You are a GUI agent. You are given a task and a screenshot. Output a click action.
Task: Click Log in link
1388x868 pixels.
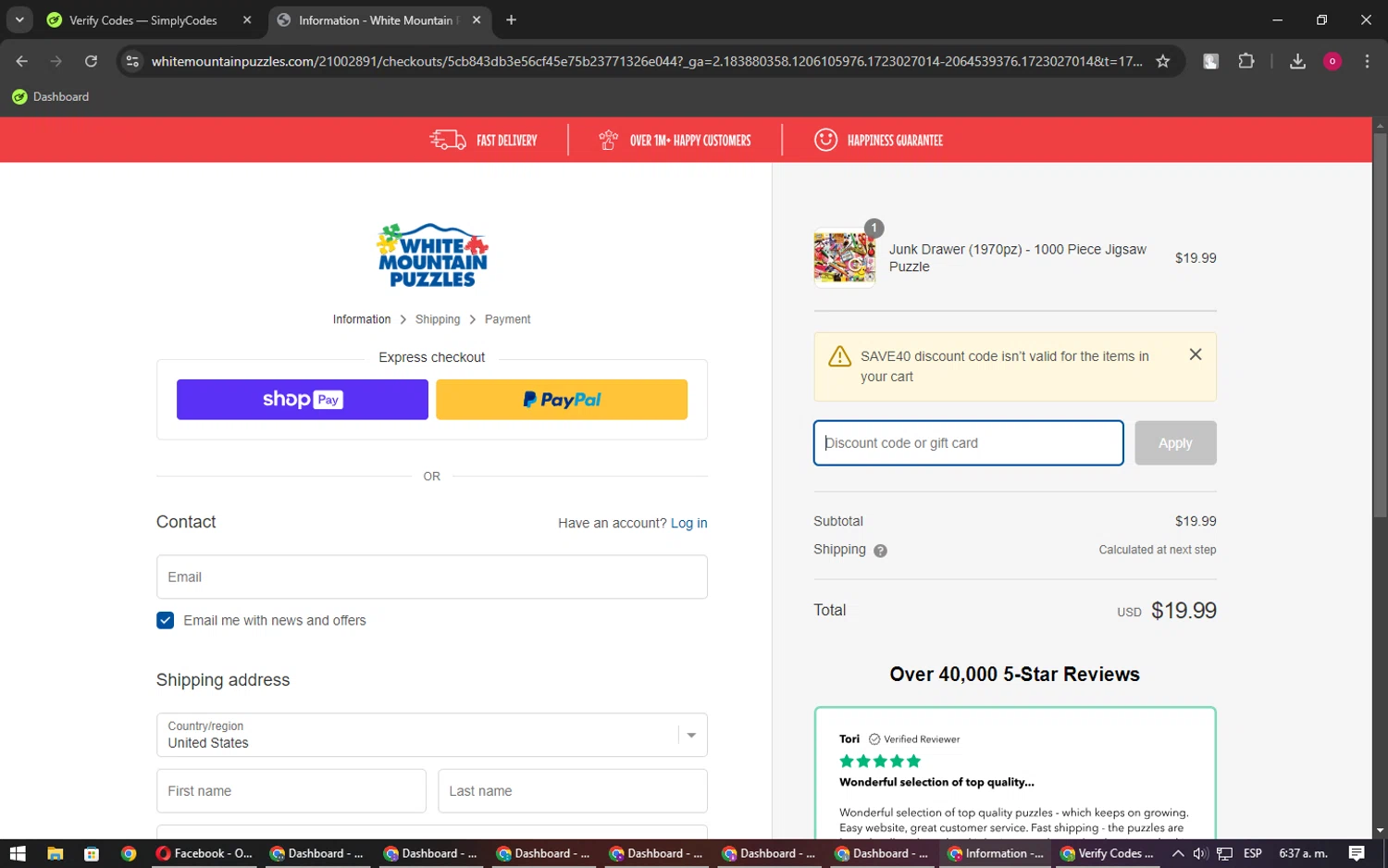pyautogui.click(x=689, y=523)
